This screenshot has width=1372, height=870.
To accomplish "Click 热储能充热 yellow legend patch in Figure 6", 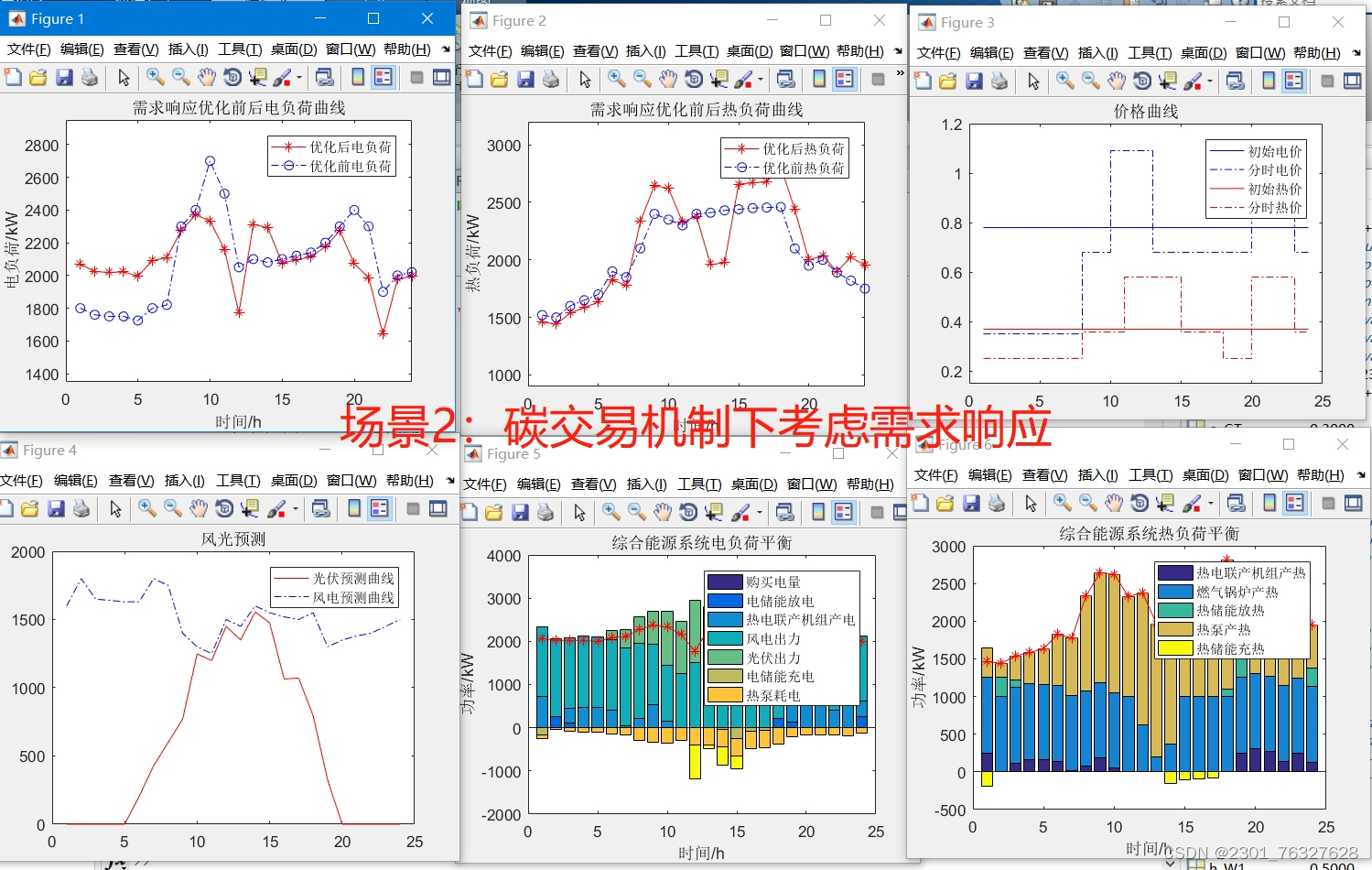I will tap(1175, 648).
